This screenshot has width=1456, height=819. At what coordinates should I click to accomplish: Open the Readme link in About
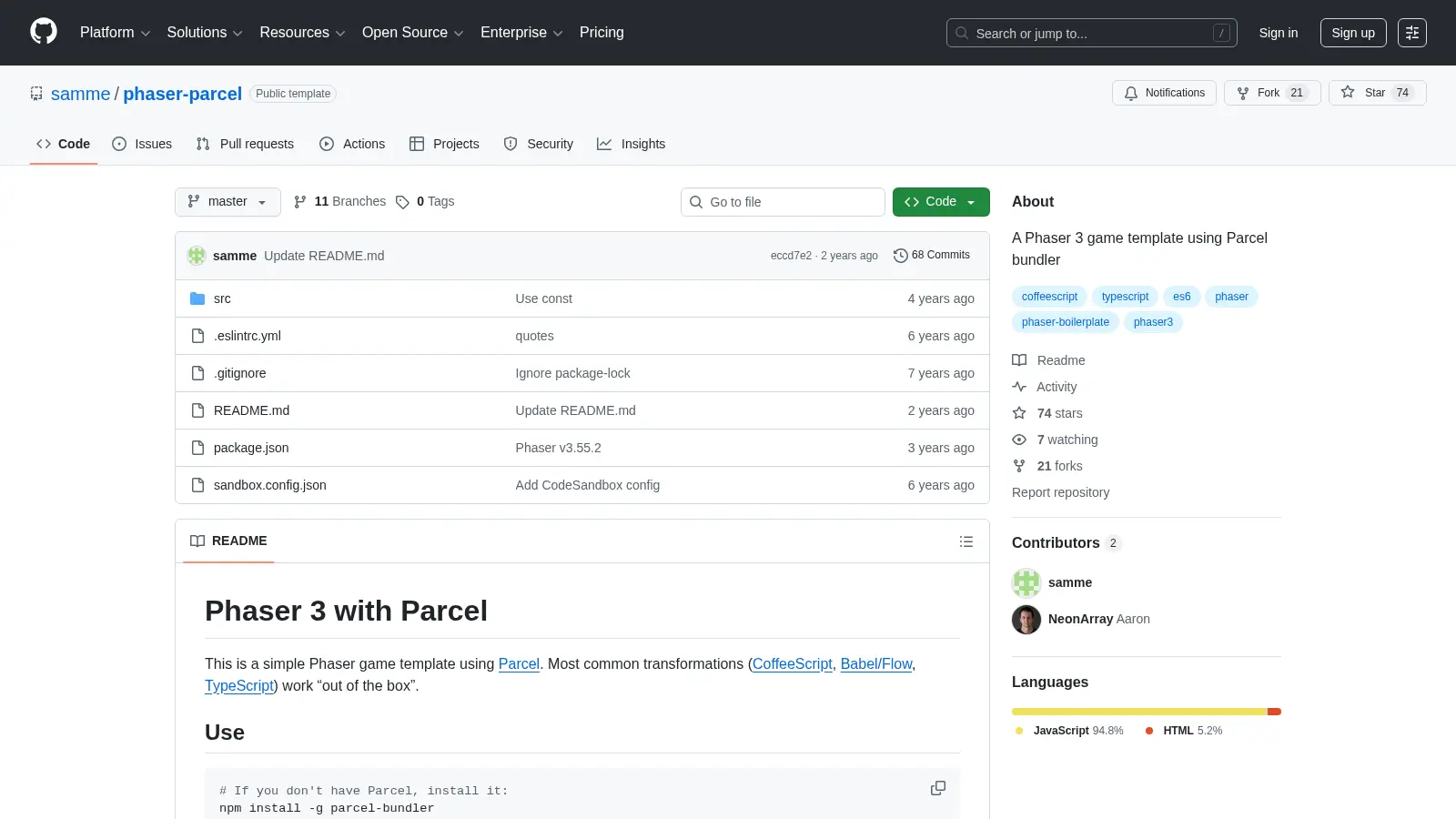1048,360
